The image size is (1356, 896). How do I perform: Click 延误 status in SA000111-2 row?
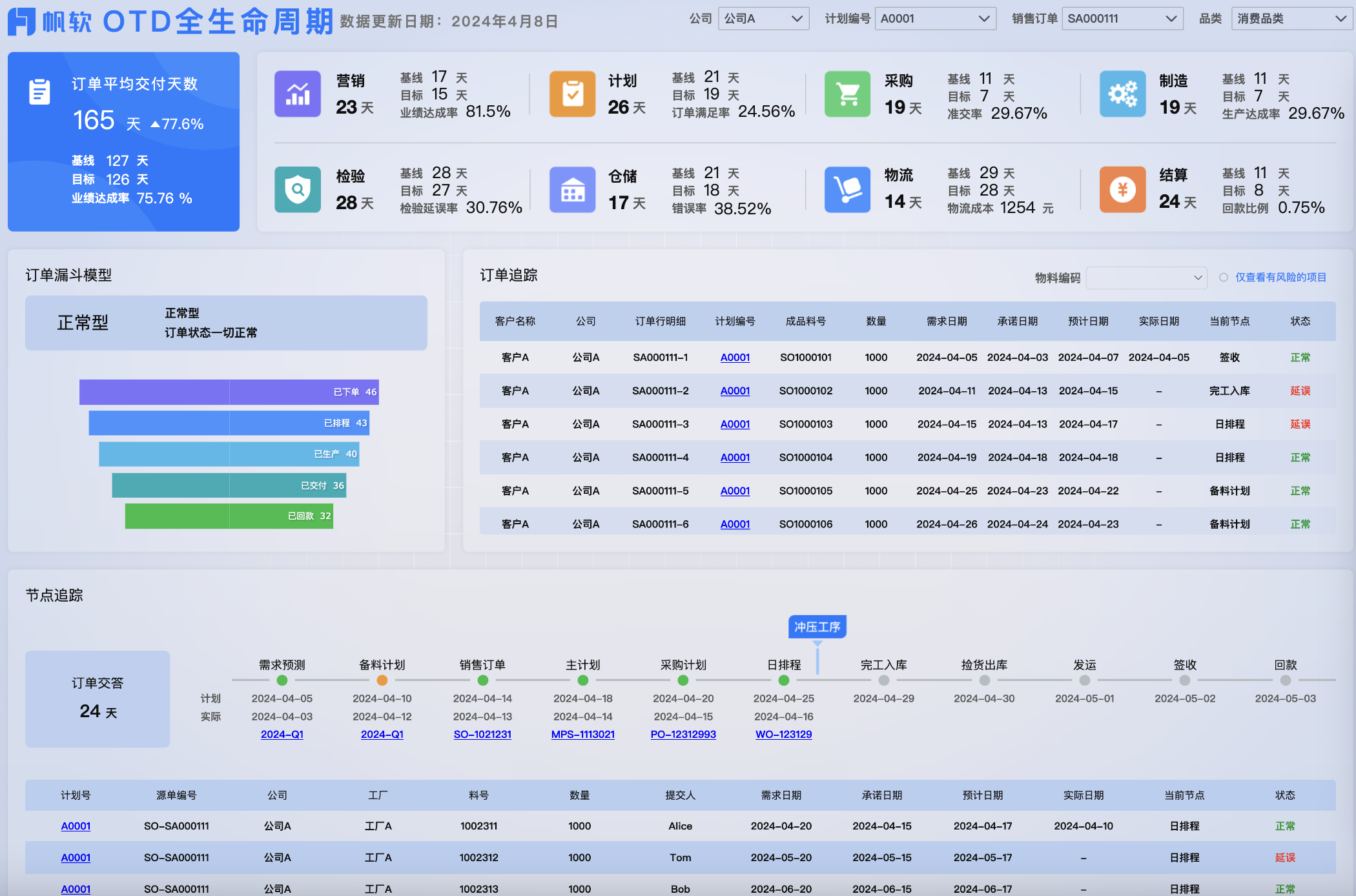coord(1300,391)
